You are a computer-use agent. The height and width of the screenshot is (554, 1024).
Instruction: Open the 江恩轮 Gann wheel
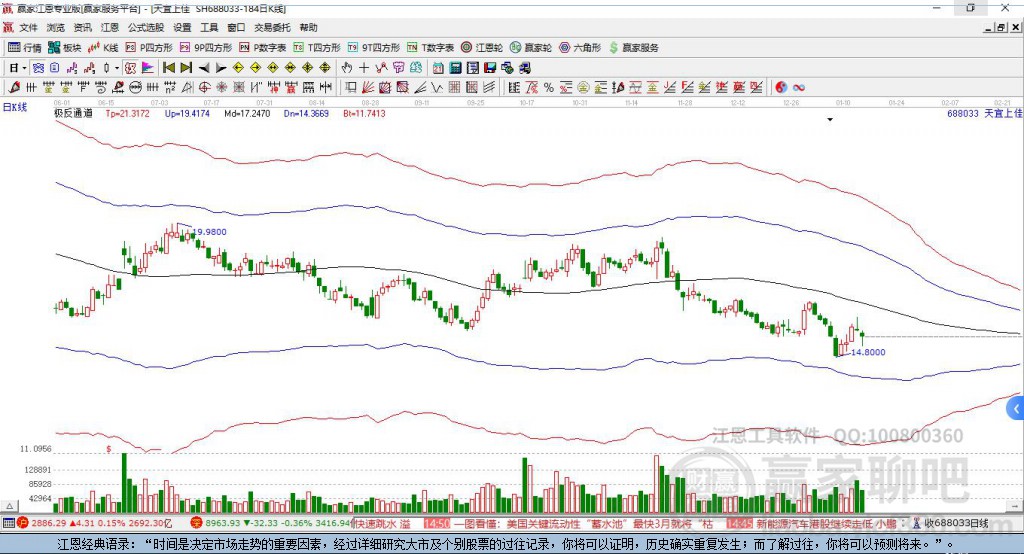tap(482, 48)
